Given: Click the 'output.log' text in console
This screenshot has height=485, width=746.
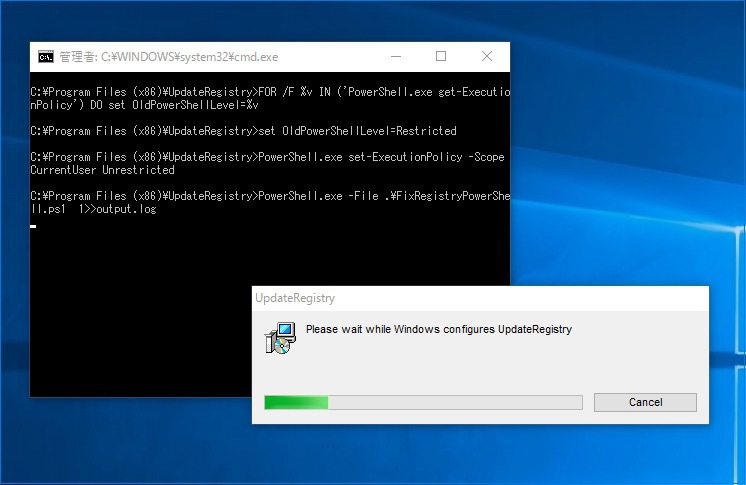Looking at the screenshot, I should [126, 209].
